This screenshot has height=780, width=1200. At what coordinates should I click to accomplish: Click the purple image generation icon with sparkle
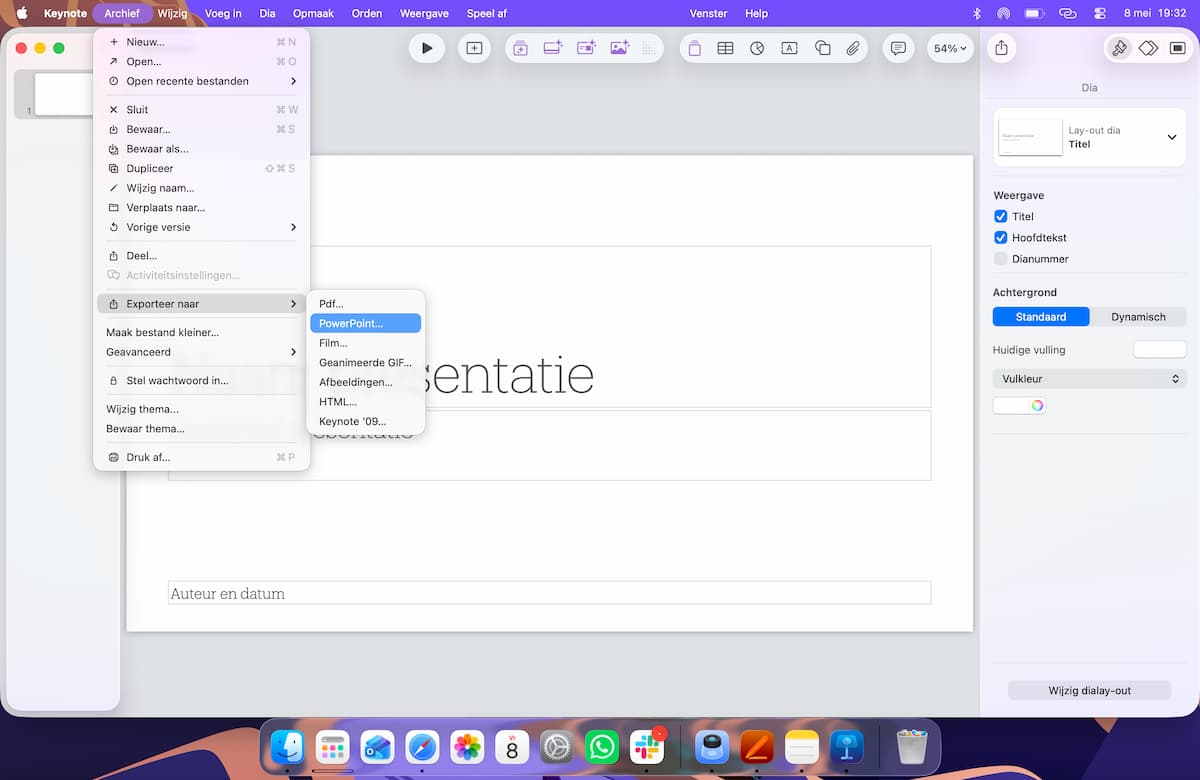click(619, 48)
